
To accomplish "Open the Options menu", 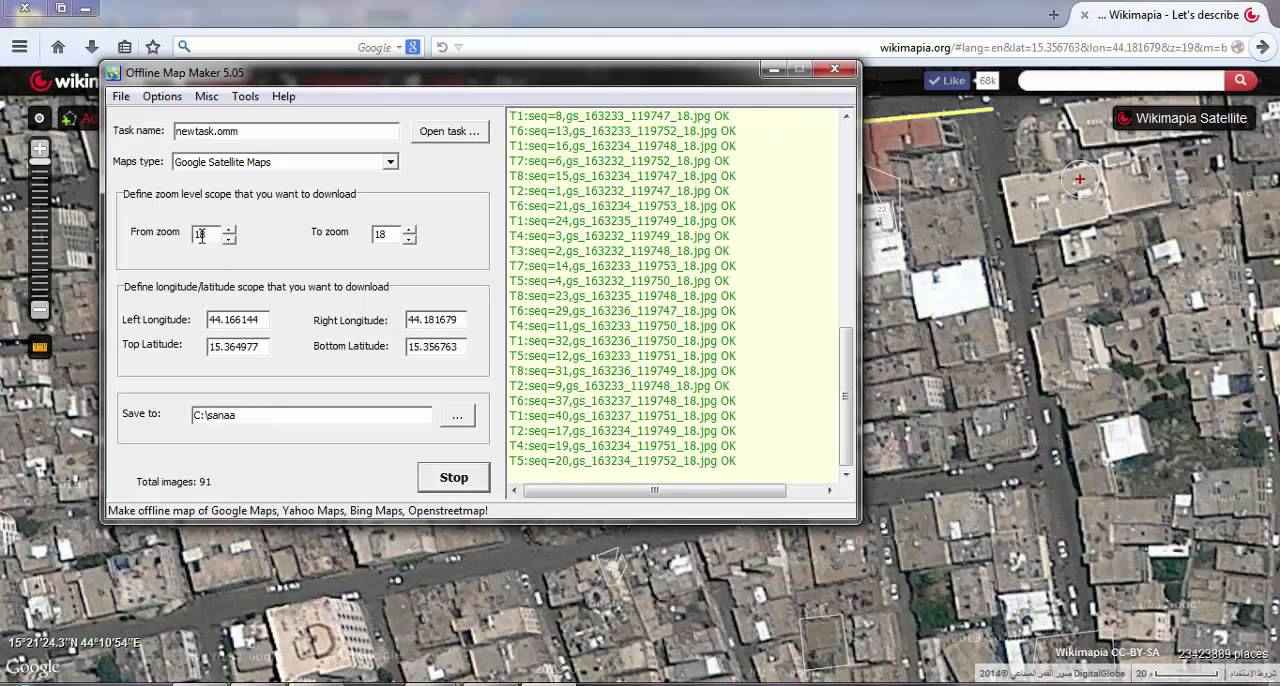I will 162,97.
